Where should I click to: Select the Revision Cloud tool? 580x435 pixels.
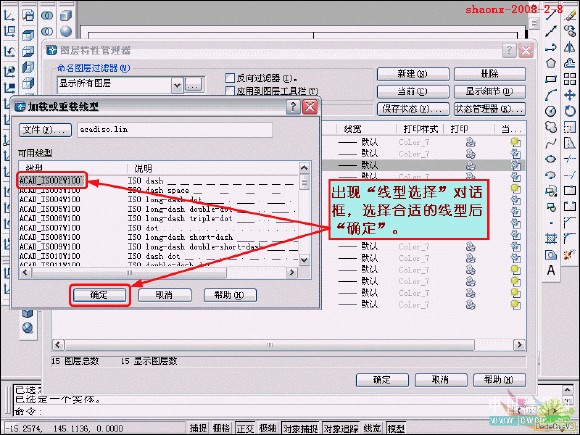(551, 127)
